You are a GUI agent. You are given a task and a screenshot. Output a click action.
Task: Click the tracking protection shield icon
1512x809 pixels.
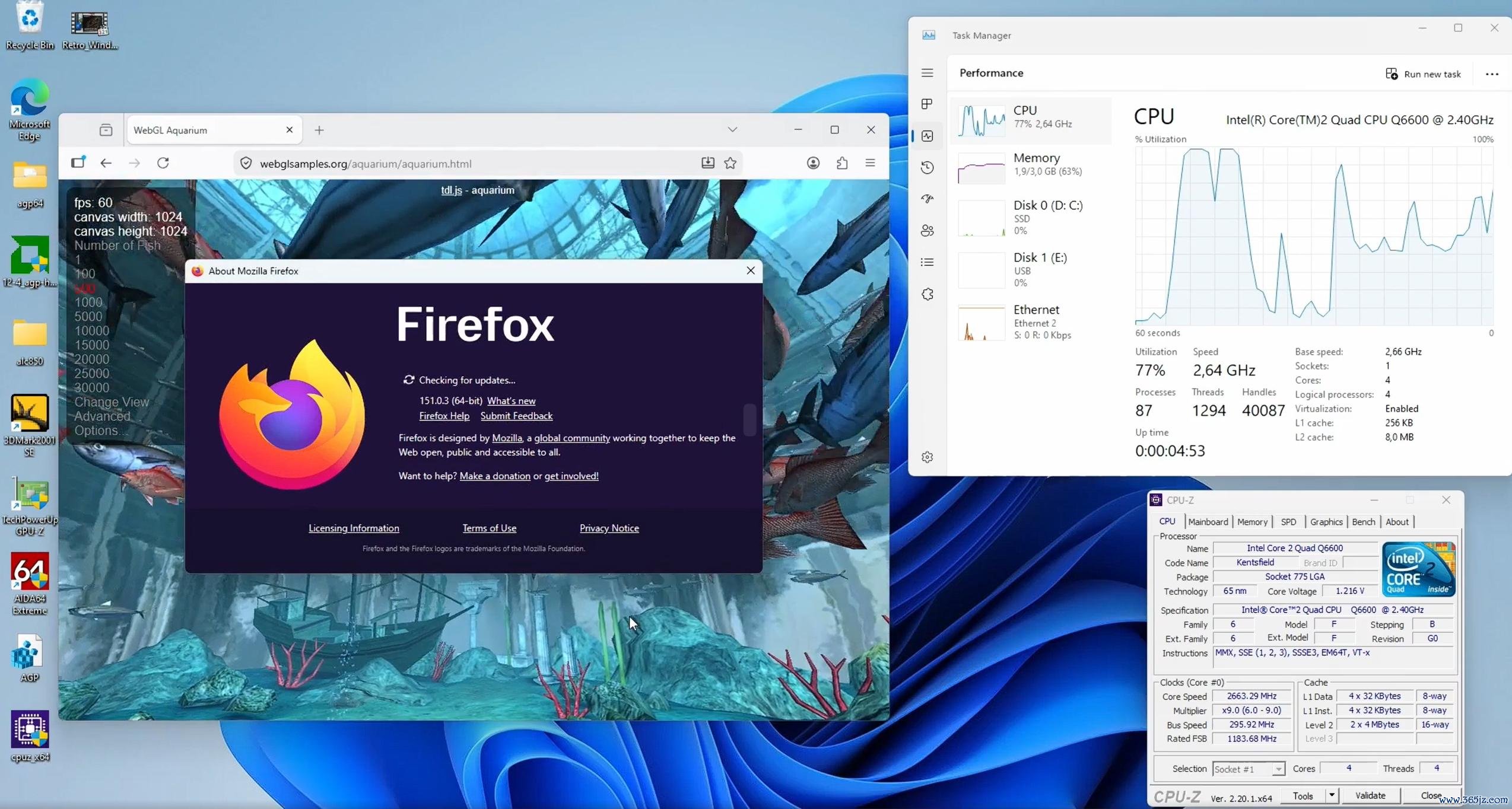pos(246,164)
